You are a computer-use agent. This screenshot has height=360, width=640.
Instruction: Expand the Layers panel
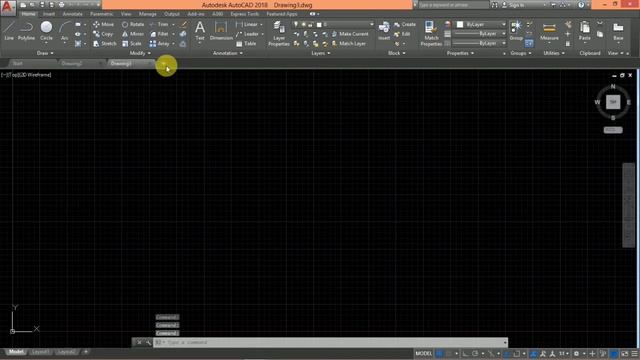click(x=320, y=53)
